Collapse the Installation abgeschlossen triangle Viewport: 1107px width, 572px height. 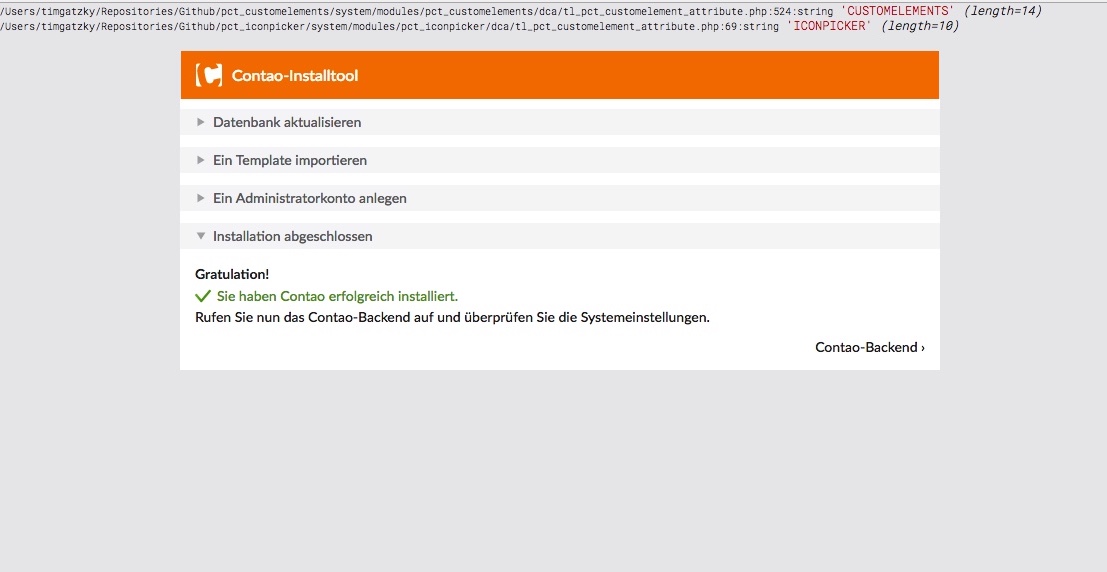tap(201, 237)
